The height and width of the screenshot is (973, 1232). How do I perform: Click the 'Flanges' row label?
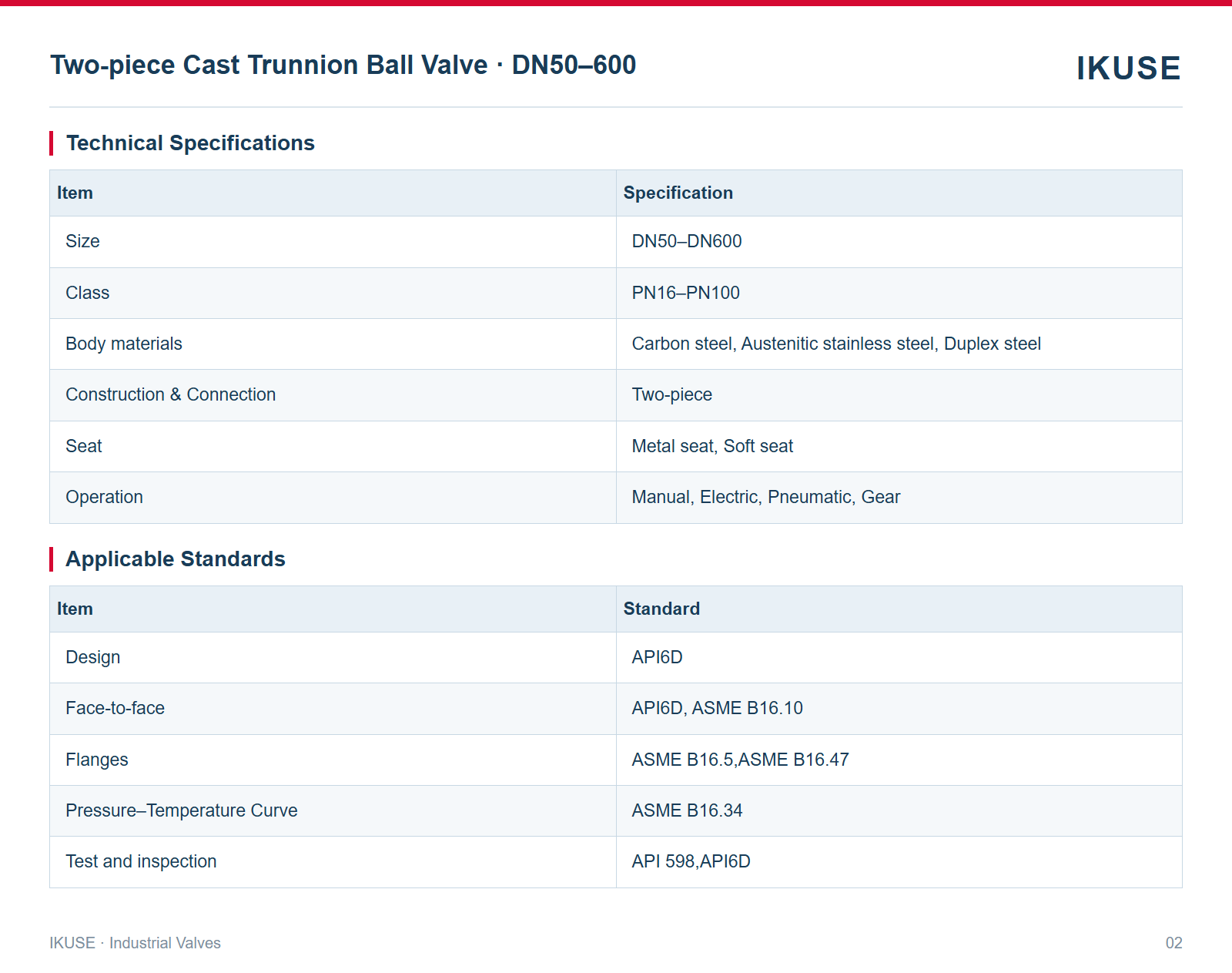click(96, 760)
